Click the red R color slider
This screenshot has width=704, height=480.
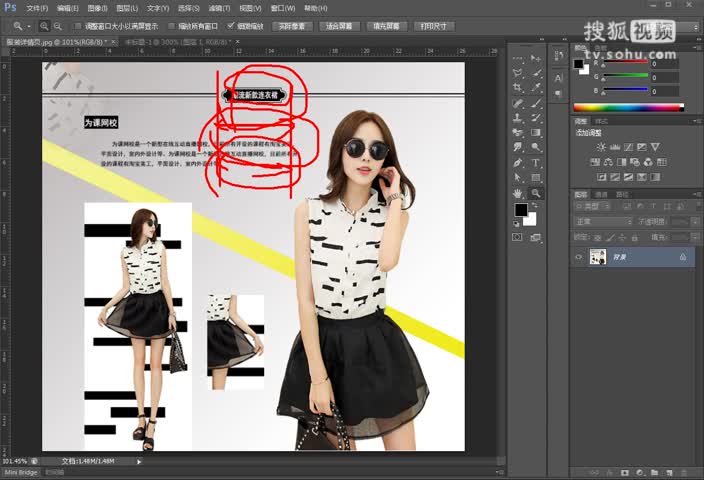(x=625, y=62)
